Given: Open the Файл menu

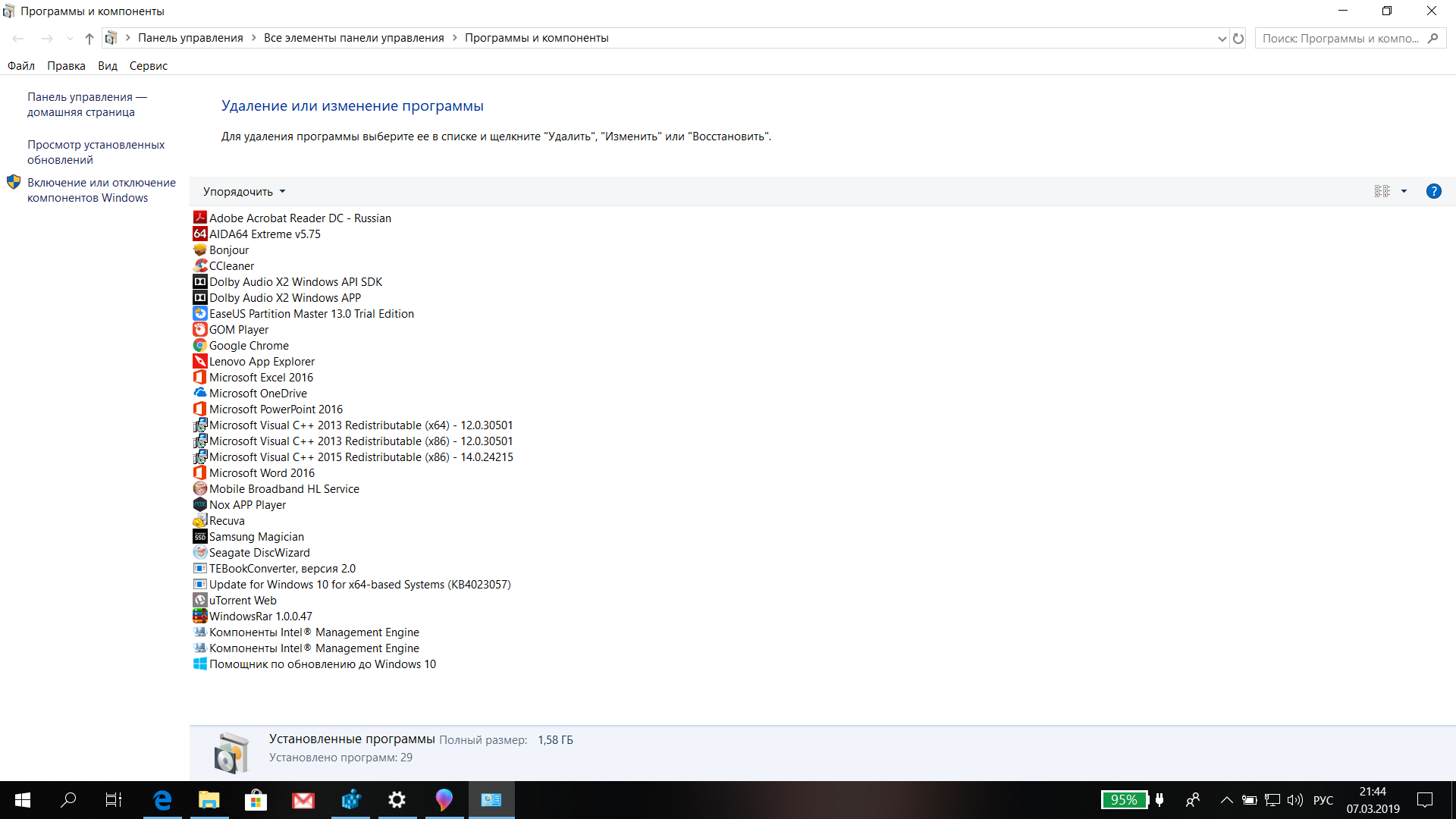Looking at the screenshot, I should (x=21, y=66).
